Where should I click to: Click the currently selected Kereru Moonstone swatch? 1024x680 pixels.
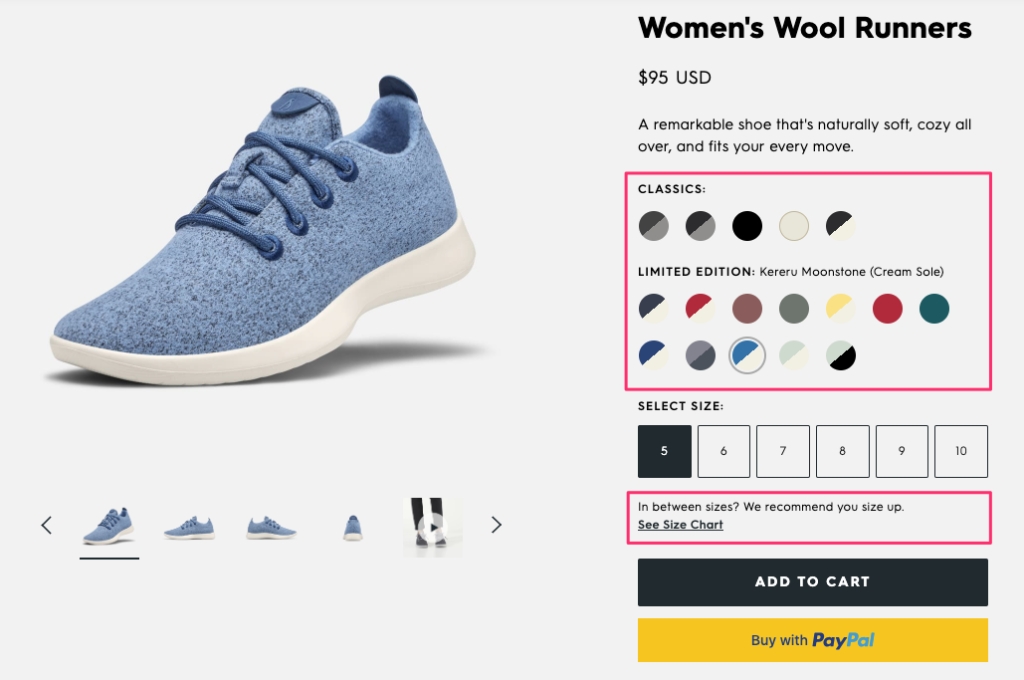(x=747, y=355)
